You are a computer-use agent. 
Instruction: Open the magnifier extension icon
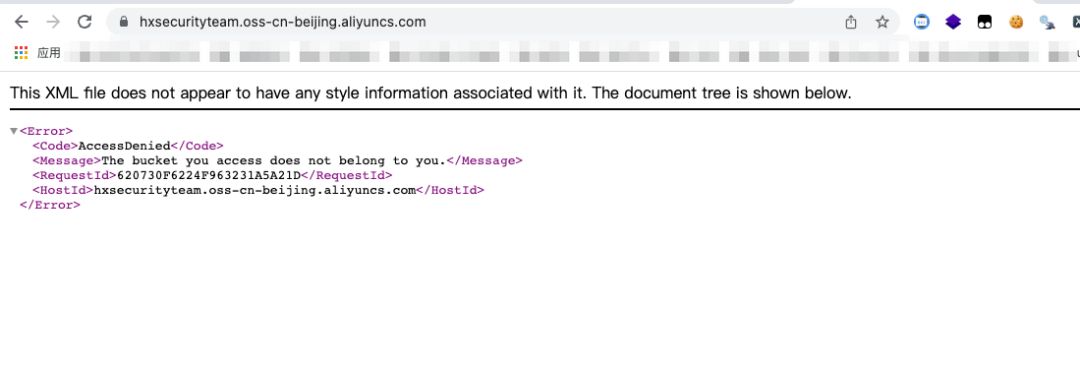click(x=1048, y=23)
